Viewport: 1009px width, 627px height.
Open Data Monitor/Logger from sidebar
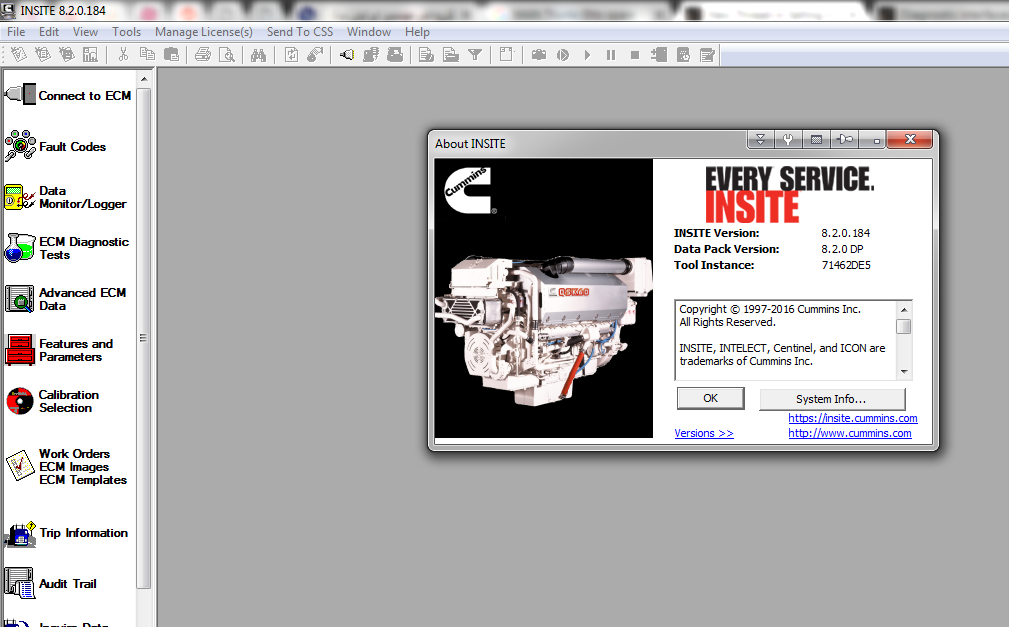(x=66, y=197)
